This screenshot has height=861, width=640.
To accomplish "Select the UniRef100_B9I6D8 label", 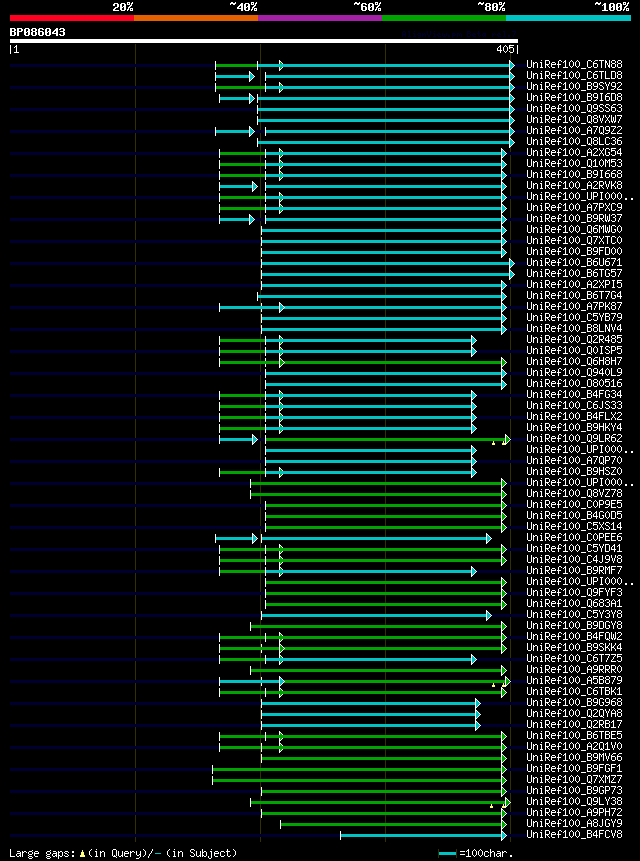I will point(574,98).
